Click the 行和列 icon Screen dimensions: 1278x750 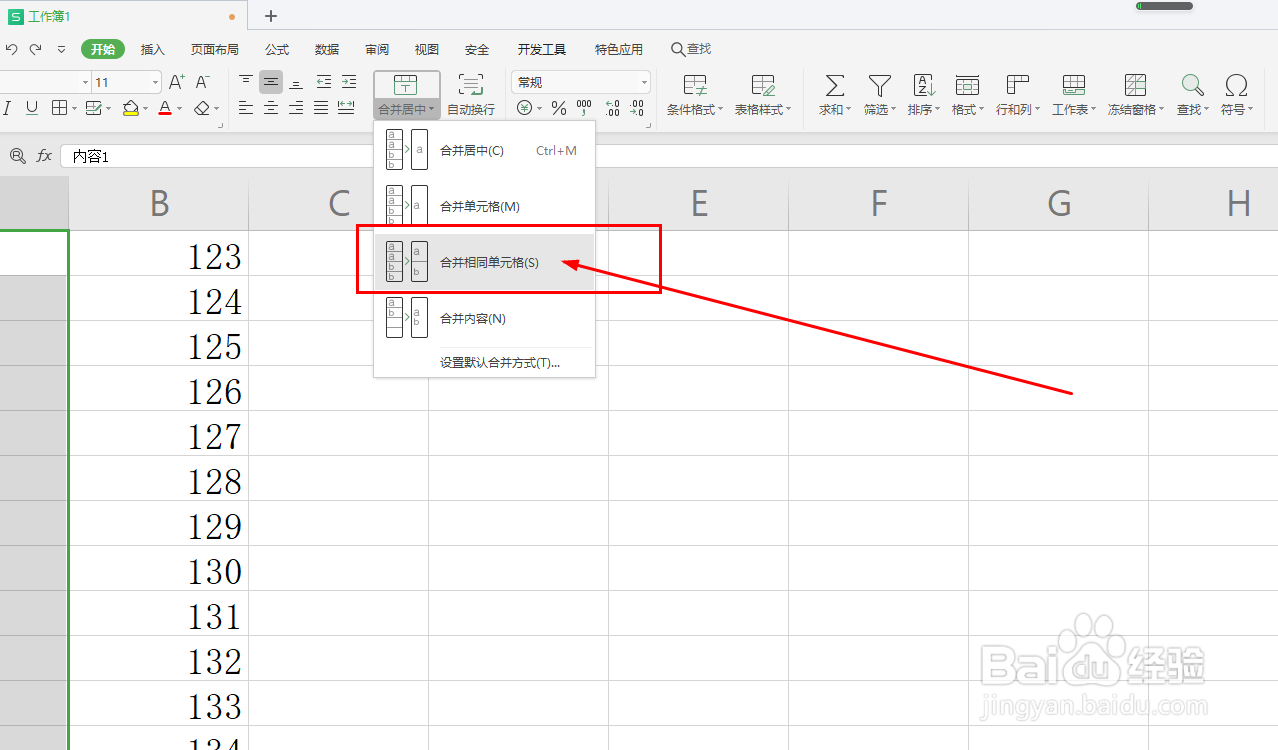point(1018,85)
